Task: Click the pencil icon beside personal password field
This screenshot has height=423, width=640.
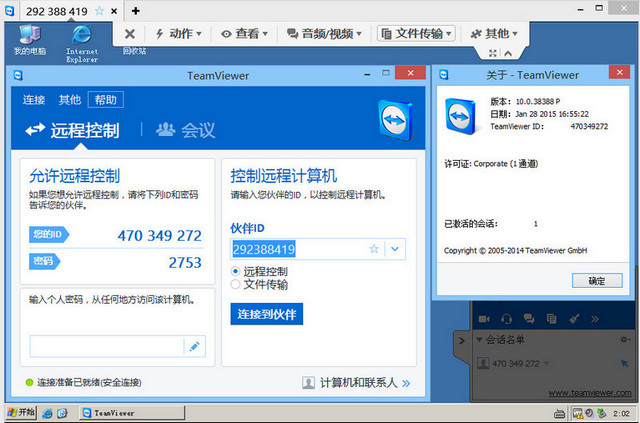Action: point(195,346)
